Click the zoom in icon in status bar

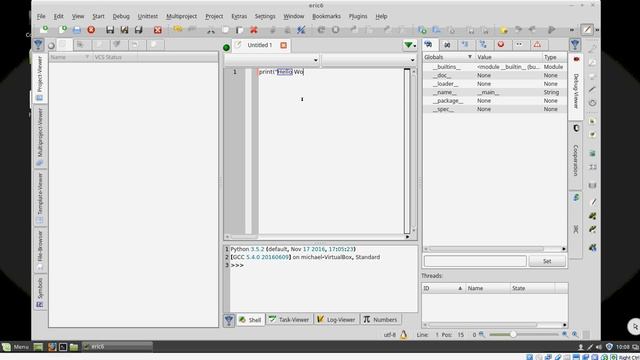click(565, 334)
